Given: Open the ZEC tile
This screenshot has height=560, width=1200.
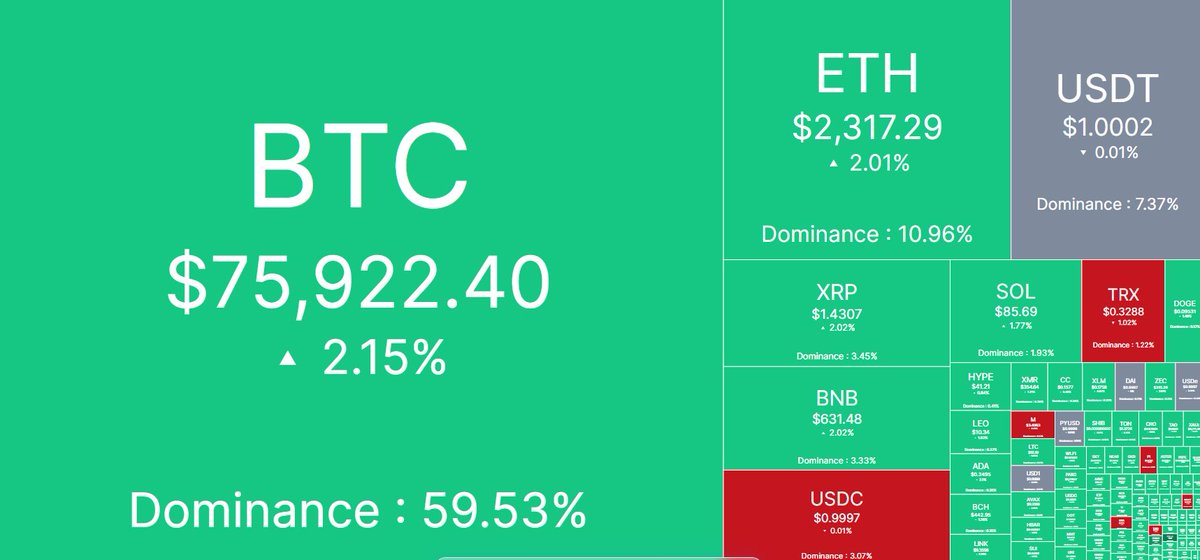Looking at the screenshot, I should [1160, 384].
